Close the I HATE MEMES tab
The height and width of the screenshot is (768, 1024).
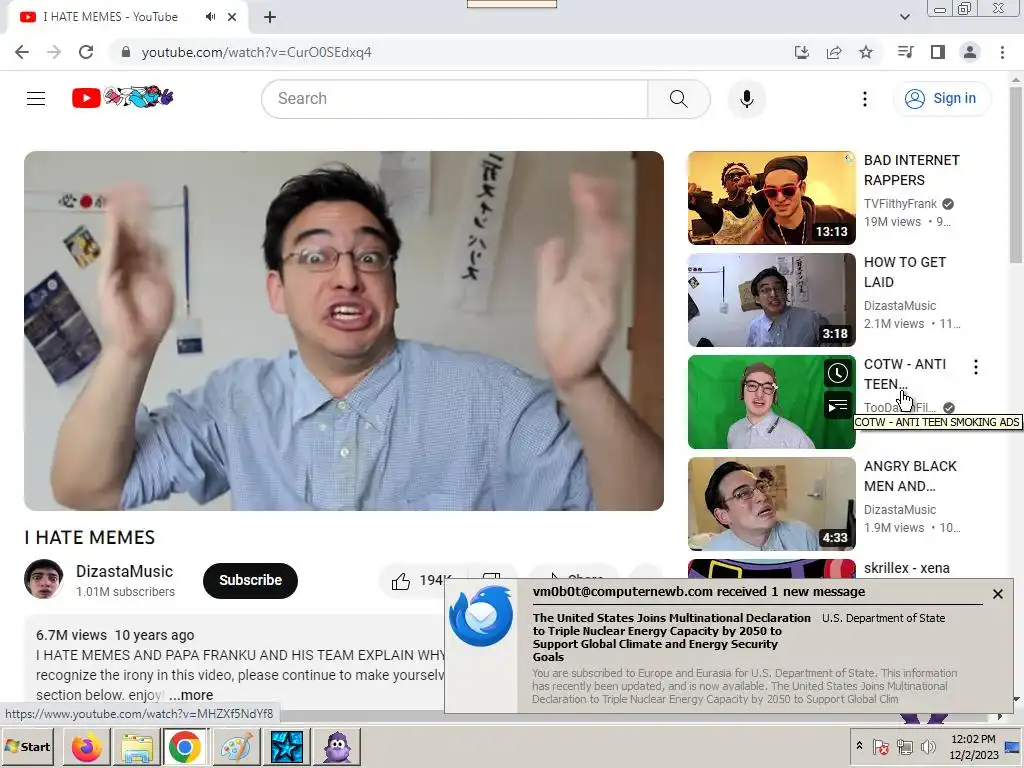tap(232, 17)
